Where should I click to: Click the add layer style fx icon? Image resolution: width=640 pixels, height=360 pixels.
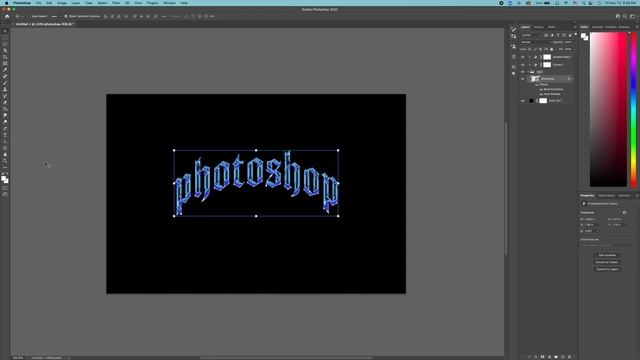coord(536,357)
